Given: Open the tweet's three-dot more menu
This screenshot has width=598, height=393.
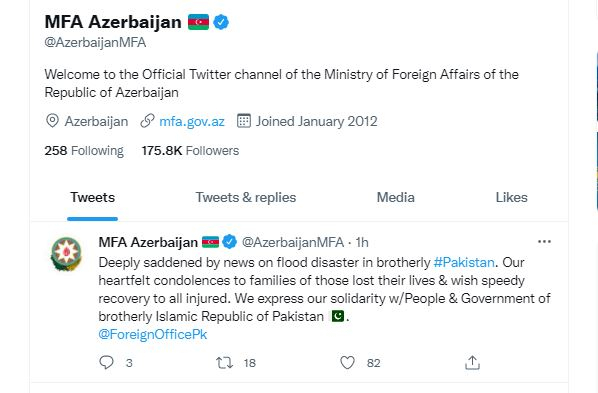Looking at the screenshot, I should click(x=544, y=242).
